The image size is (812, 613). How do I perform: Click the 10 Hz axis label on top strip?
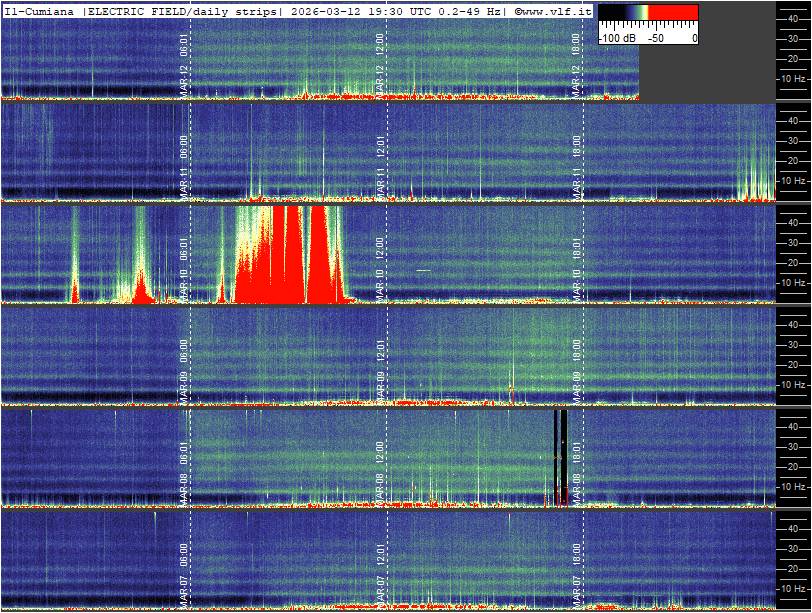coord(793,78)
